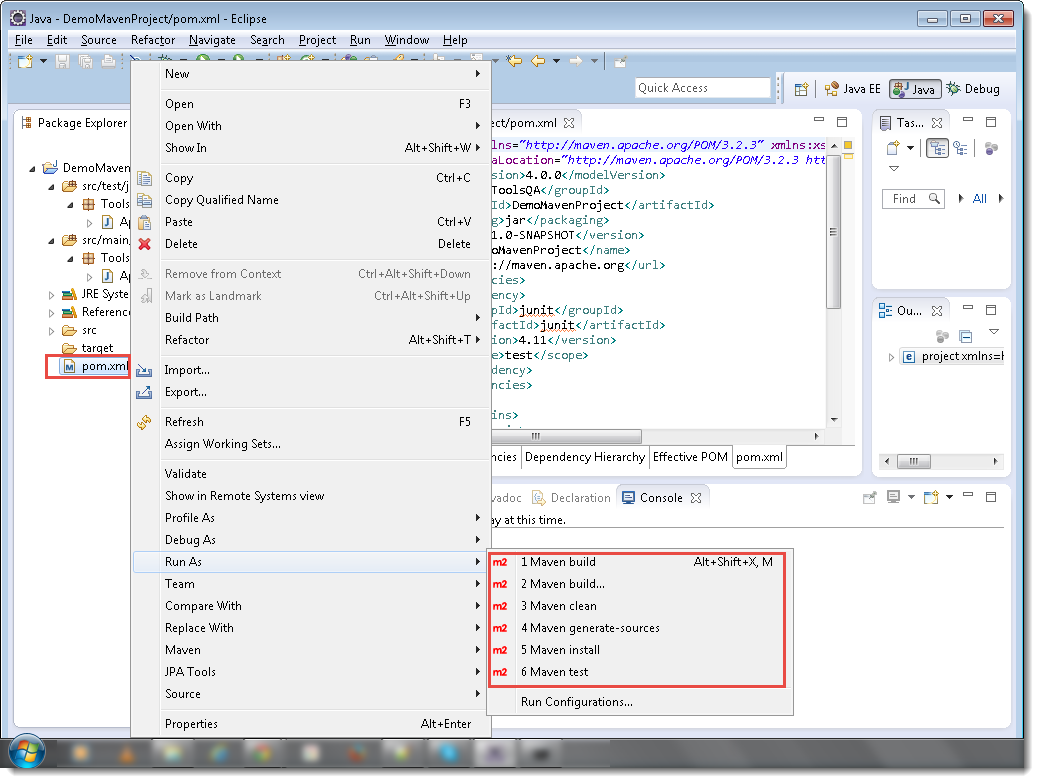Switch to the Dependency Hierarchy editor tab
The width and height of the screenshot is (1039, 783).
click(584, 457)
